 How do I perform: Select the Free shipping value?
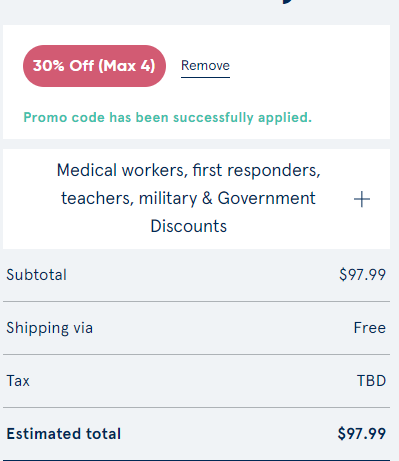370,328
